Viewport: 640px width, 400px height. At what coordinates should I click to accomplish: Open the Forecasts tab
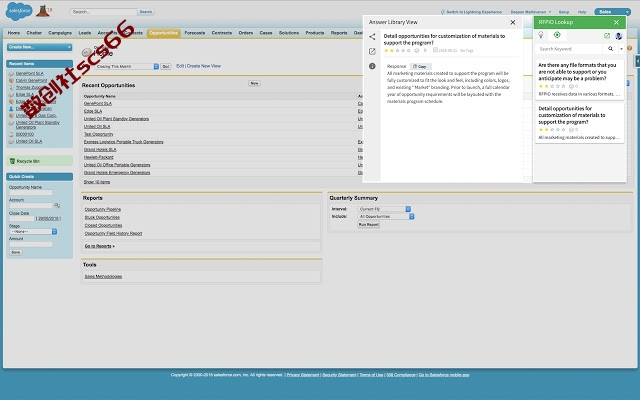195,33
